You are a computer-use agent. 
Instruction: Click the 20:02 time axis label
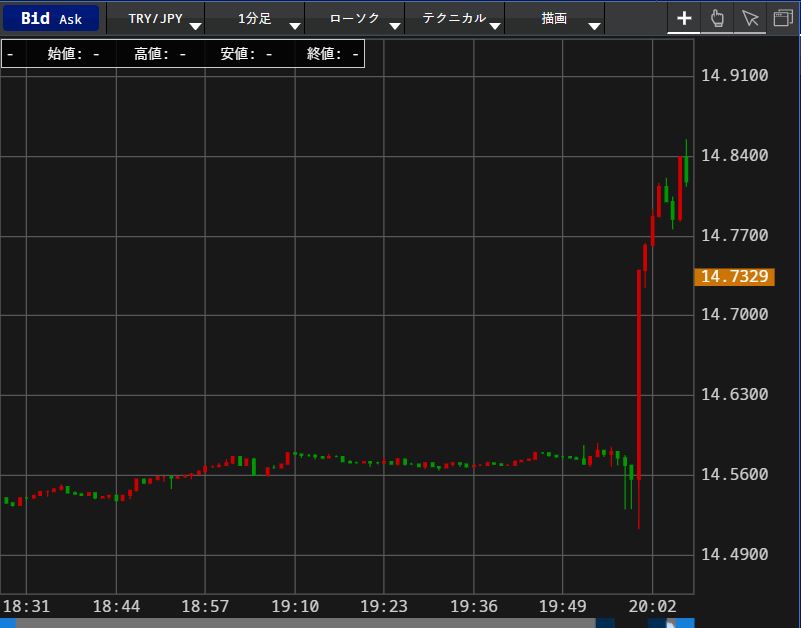pyautogui.click(x=653, y=607)
